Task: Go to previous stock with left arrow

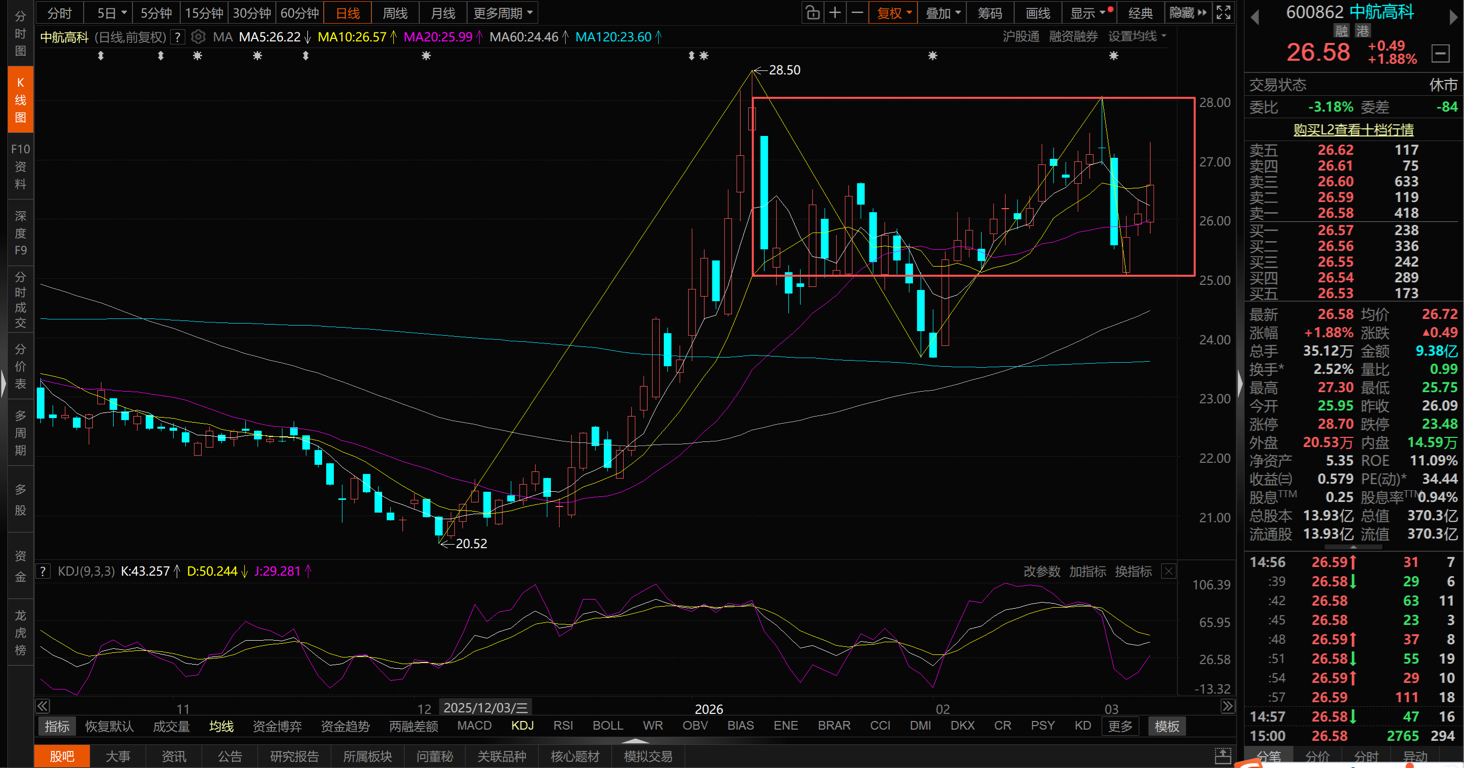Action: (1255, 17)
